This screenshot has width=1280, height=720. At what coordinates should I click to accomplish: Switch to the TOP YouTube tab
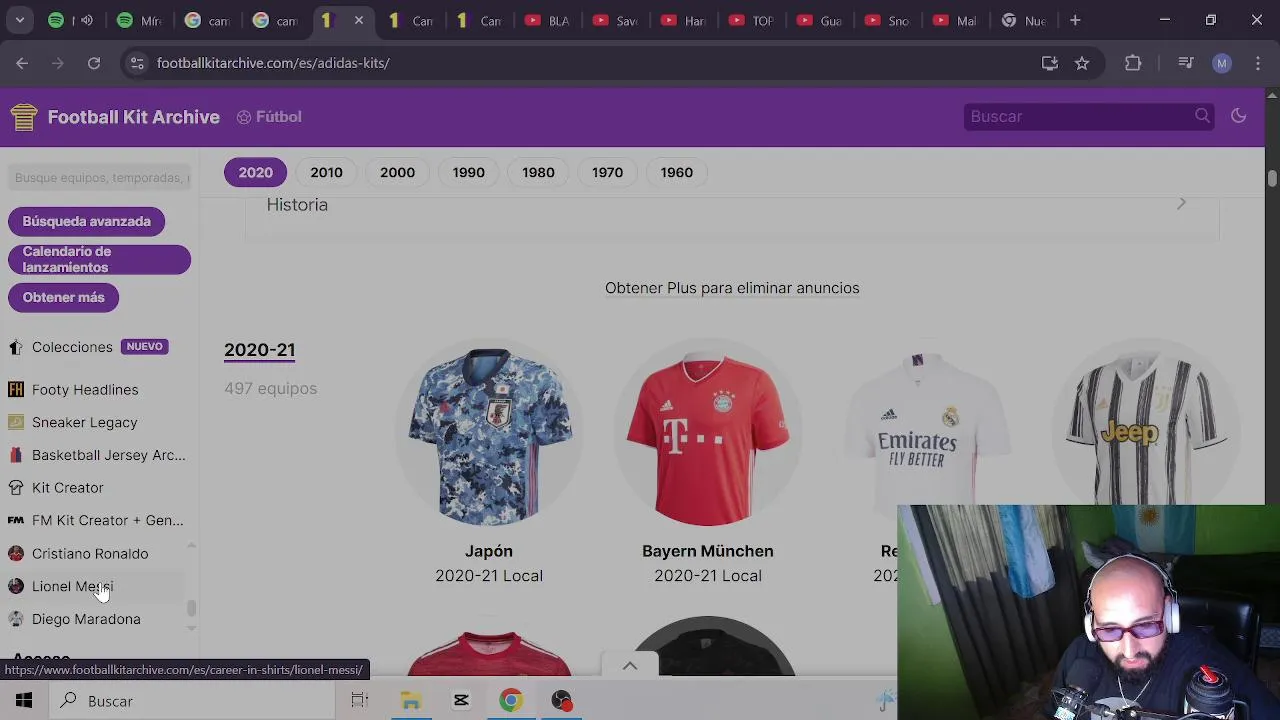[751, 20]
